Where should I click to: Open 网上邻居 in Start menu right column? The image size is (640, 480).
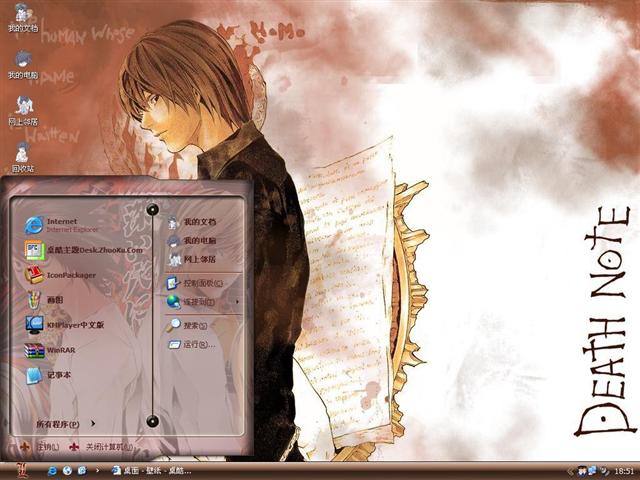point(192,259)
